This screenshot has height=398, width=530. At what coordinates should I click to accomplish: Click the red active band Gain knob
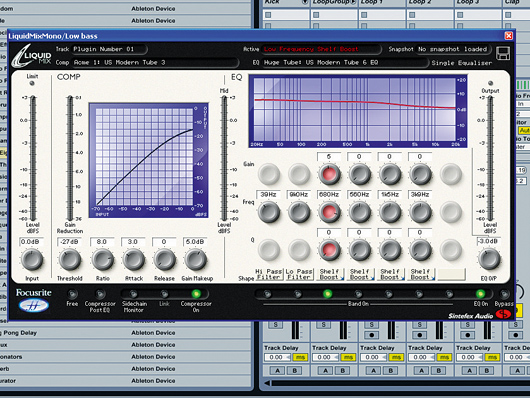point(329,174)
